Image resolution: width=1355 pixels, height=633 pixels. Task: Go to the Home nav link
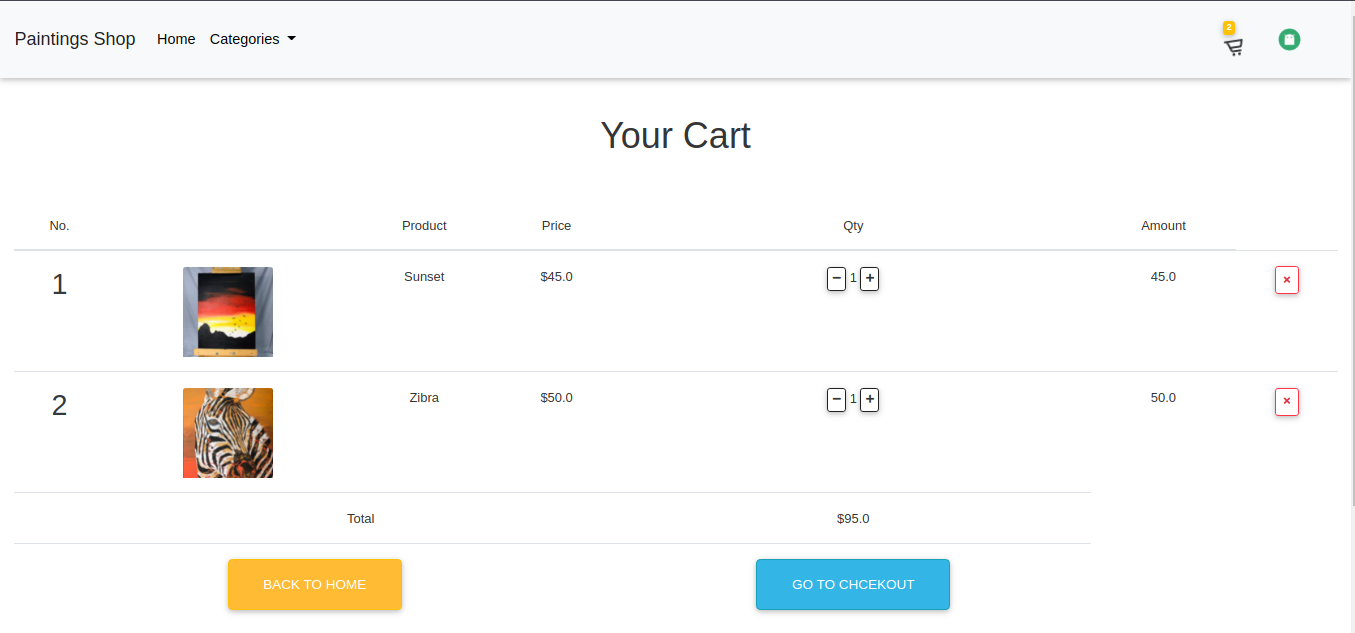(x=176, y=39)
